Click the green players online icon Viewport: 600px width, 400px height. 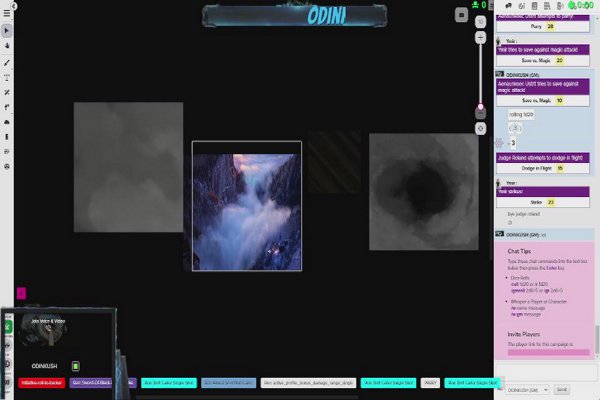tap(475, 5)
